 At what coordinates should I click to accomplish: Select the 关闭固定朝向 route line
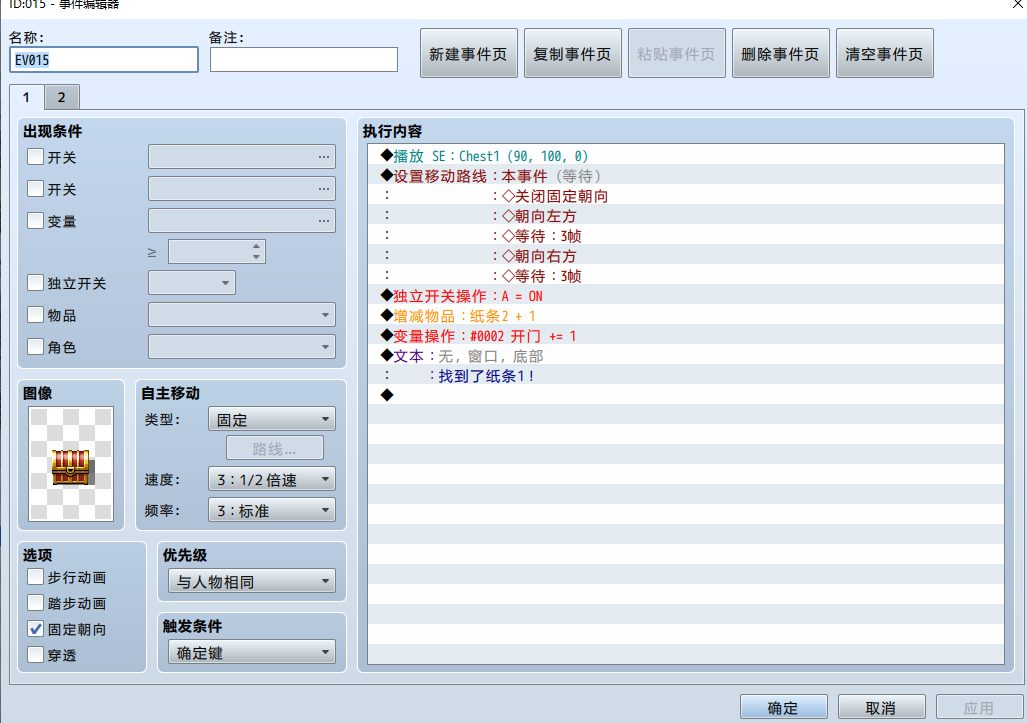[x=686, y=196]
